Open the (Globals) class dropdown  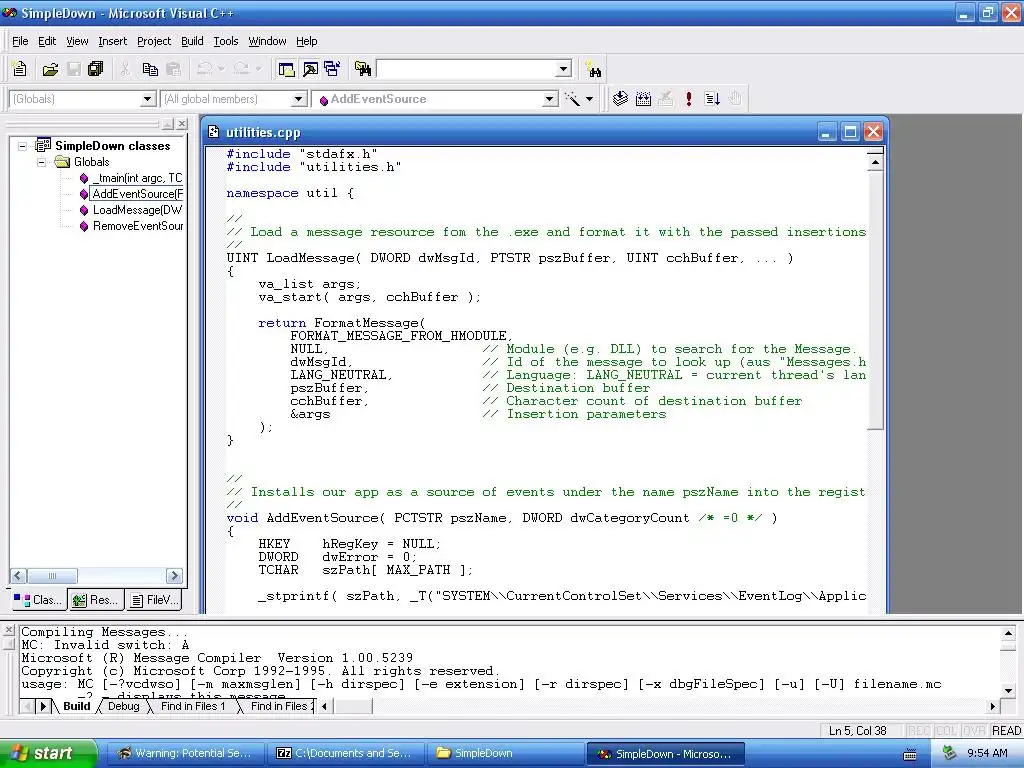[x=148, y=99]
